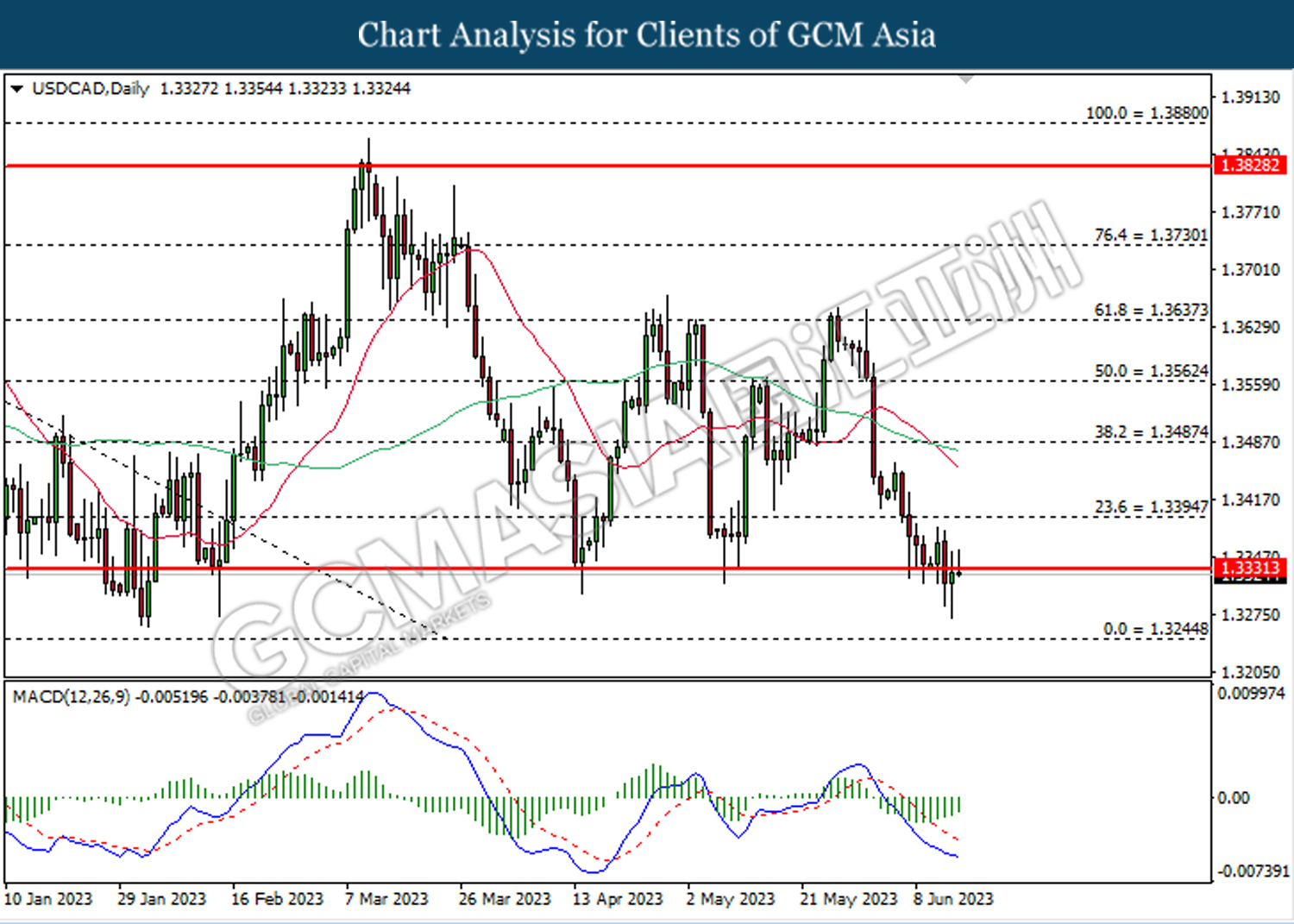Click the 1.34870 price axis value
The image size is (1294, 924).
1251,443
